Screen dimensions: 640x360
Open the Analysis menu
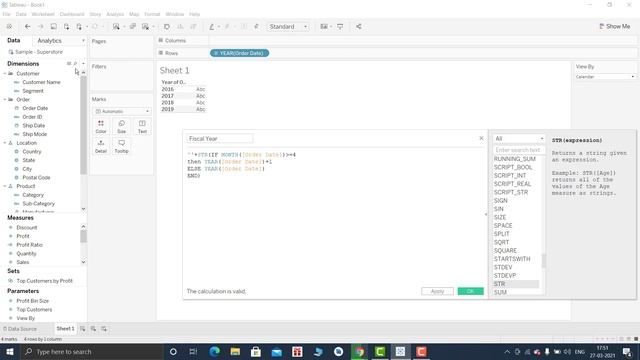coord(115,14)
